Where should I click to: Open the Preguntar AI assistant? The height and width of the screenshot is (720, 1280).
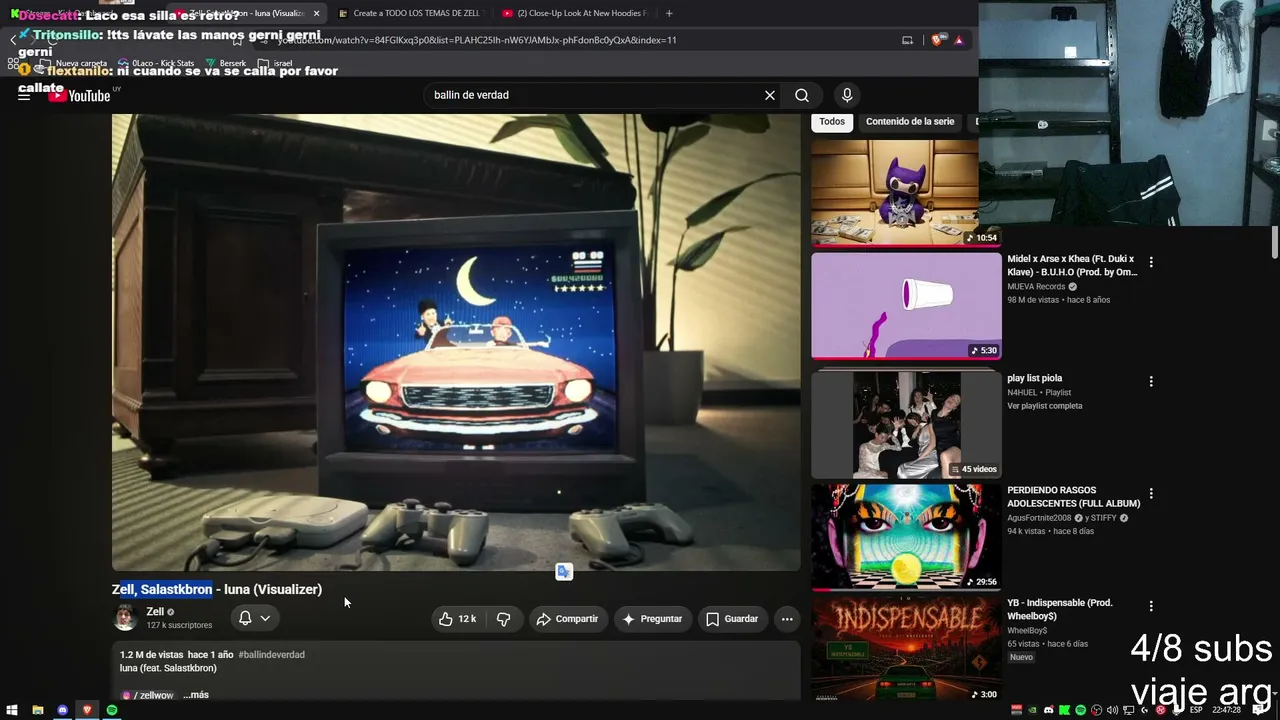[x=652, y=619]
